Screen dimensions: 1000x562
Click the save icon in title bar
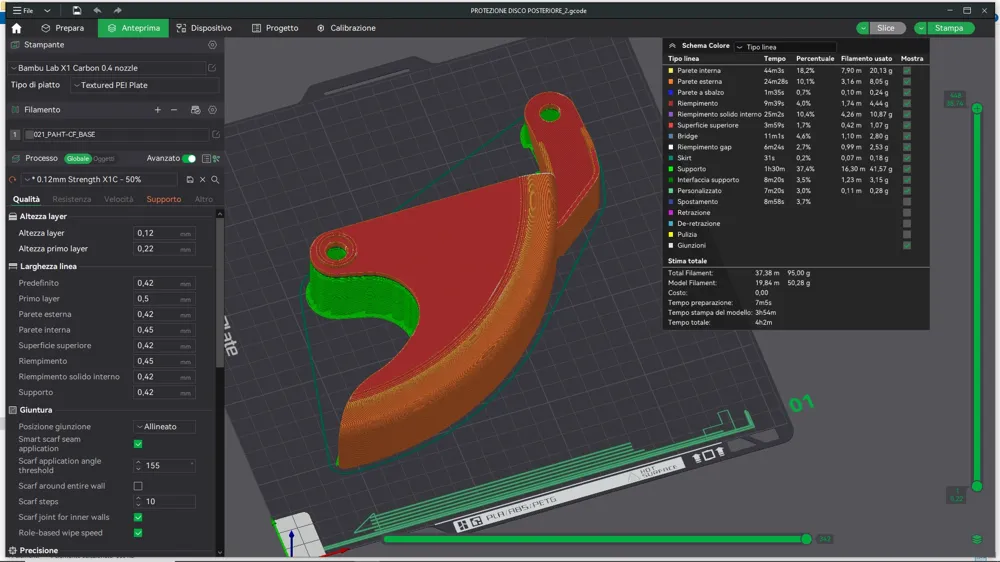pos(77,10)
